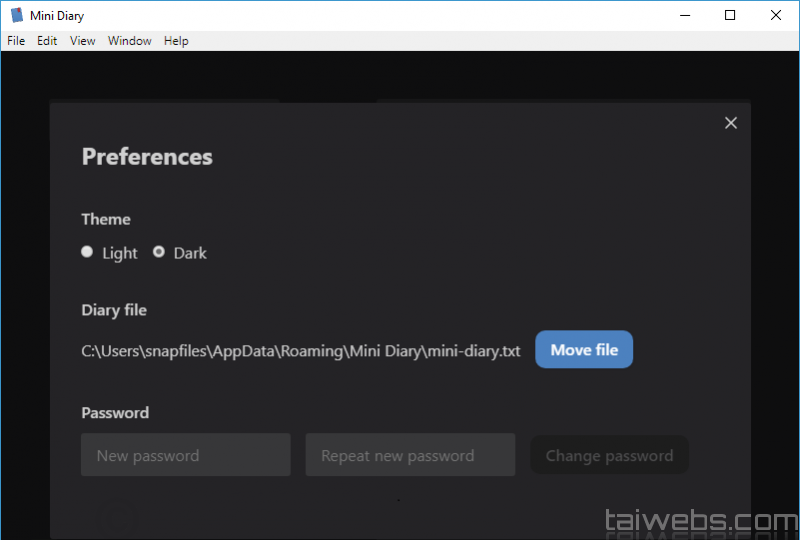Click the Mini Diary app icon in title bar

click(17, 15)
